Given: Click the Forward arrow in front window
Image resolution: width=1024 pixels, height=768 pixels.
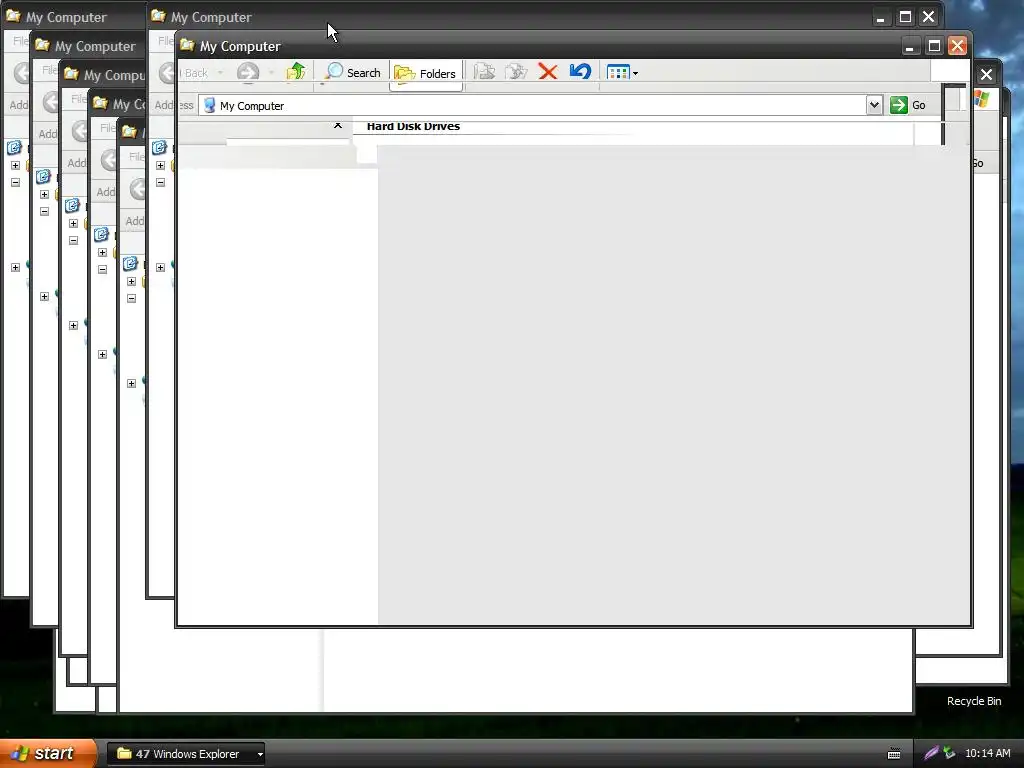Looking at the screenshot, I should (248, 72).
